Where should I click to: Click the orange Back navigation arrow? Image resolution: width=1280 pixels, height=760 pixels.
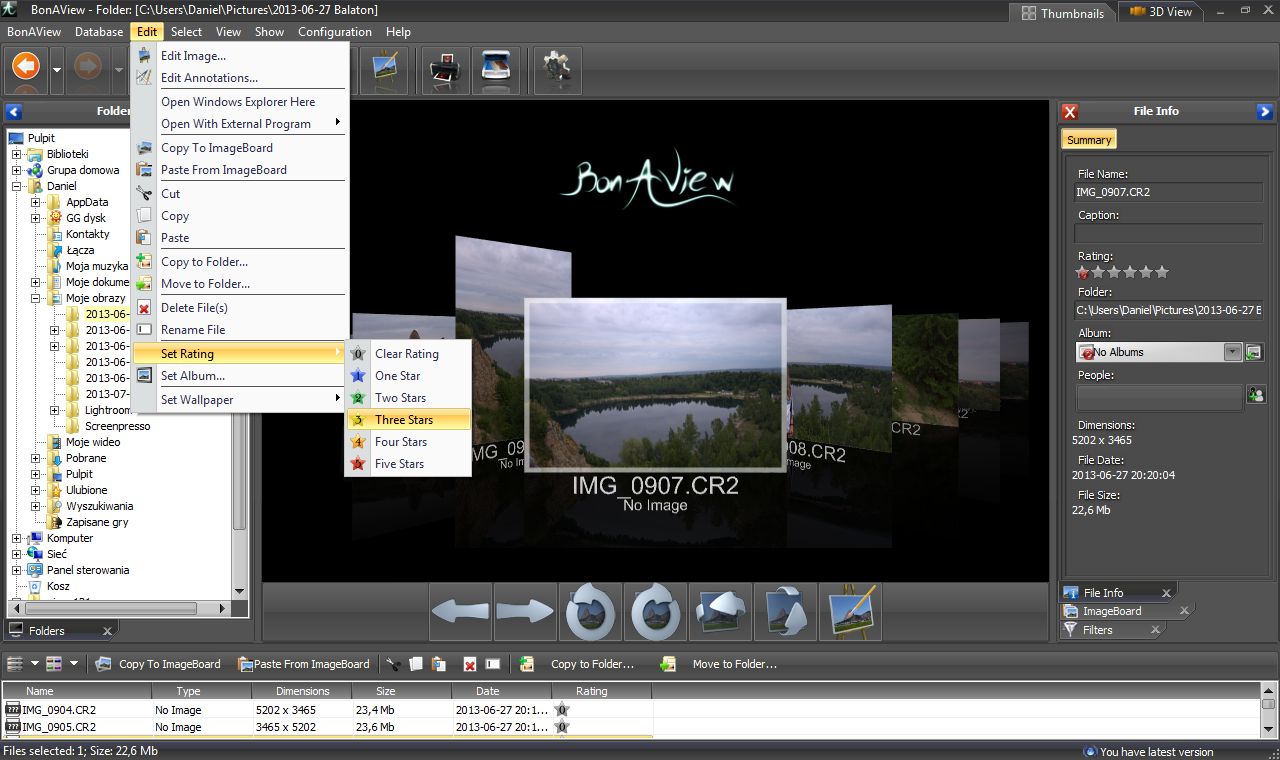pos(25,69)
